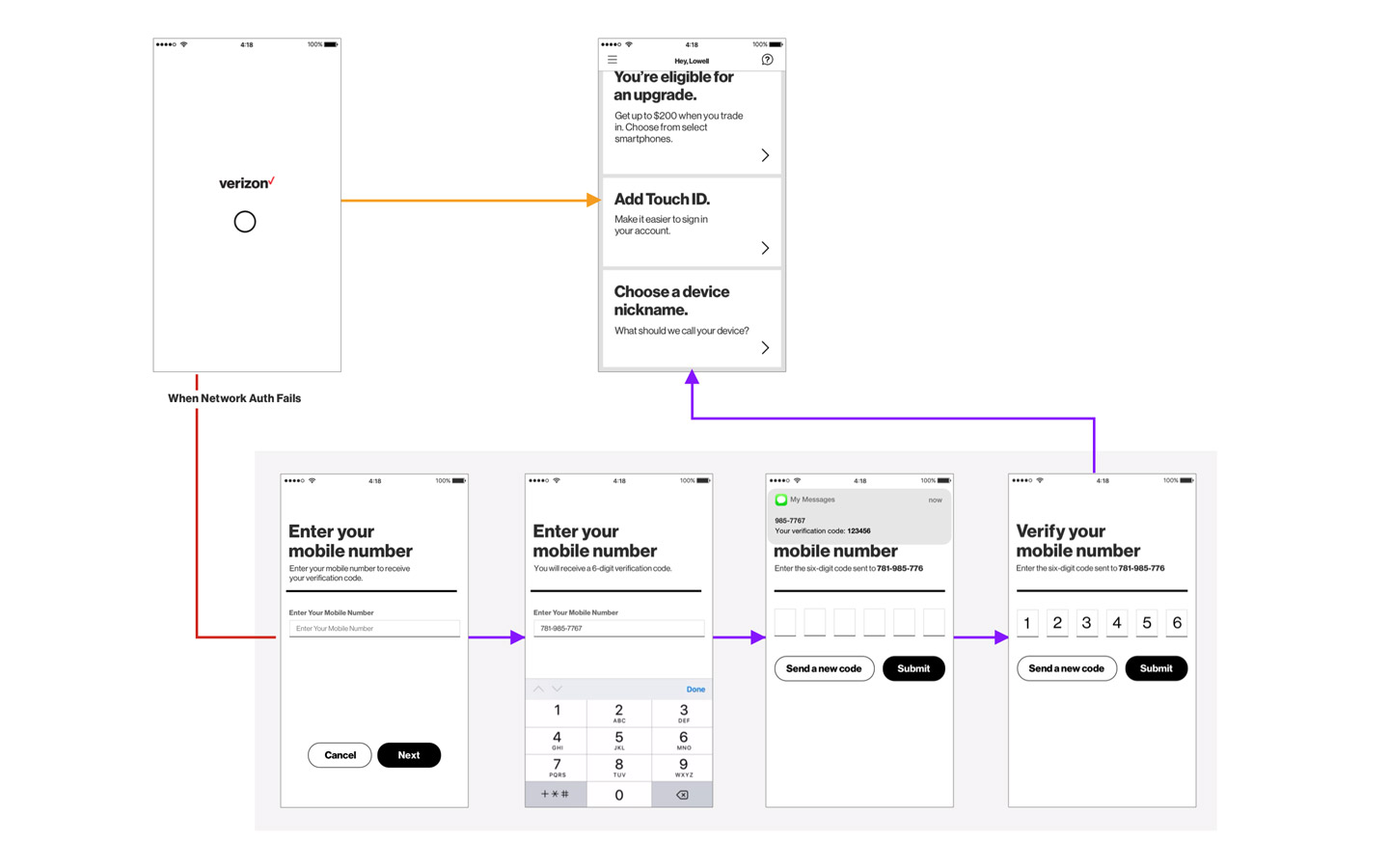Image resolution: width=1389 pixels, height=868 pixels.
Task: Click the Add Touch ID heading
Action: pos(662,200)
